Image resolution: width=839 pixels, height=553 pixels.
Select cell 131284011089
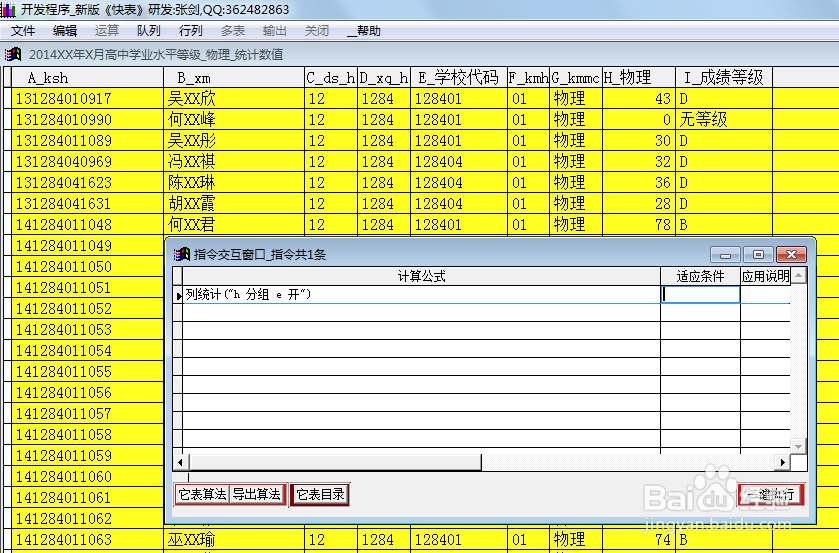(x=87, y=141)
